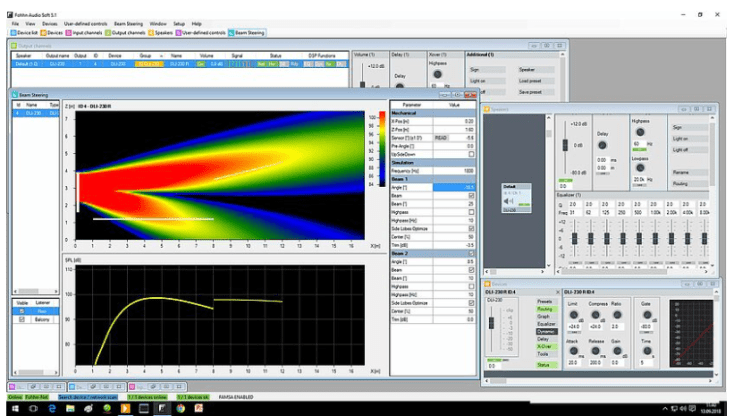Viewport: 734px width, 416px height.
Task: Open the Setup menu
Action: point(178,22)
